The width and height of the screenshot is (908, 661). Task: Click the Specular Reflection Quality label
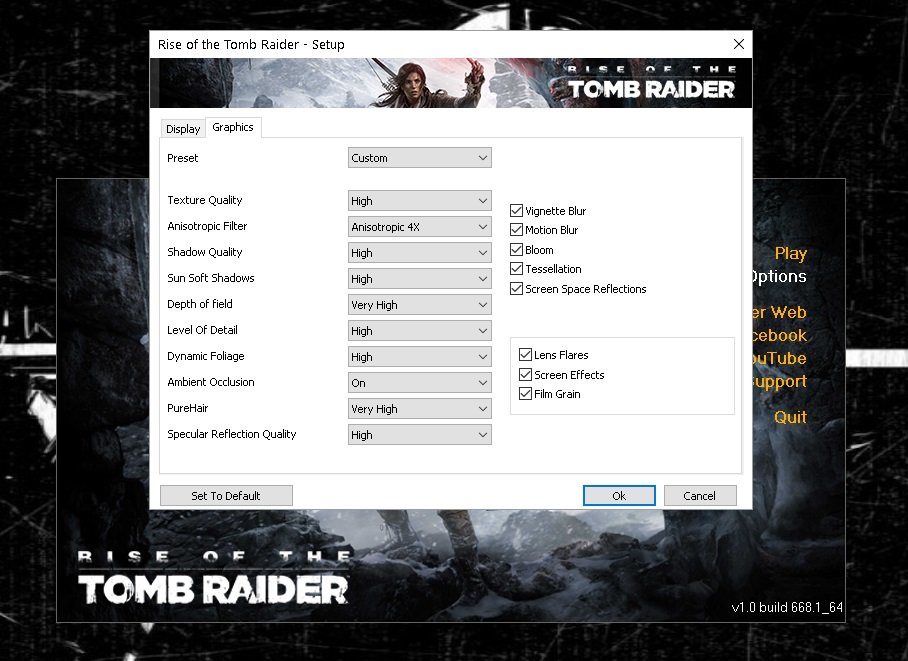point(232,434)
